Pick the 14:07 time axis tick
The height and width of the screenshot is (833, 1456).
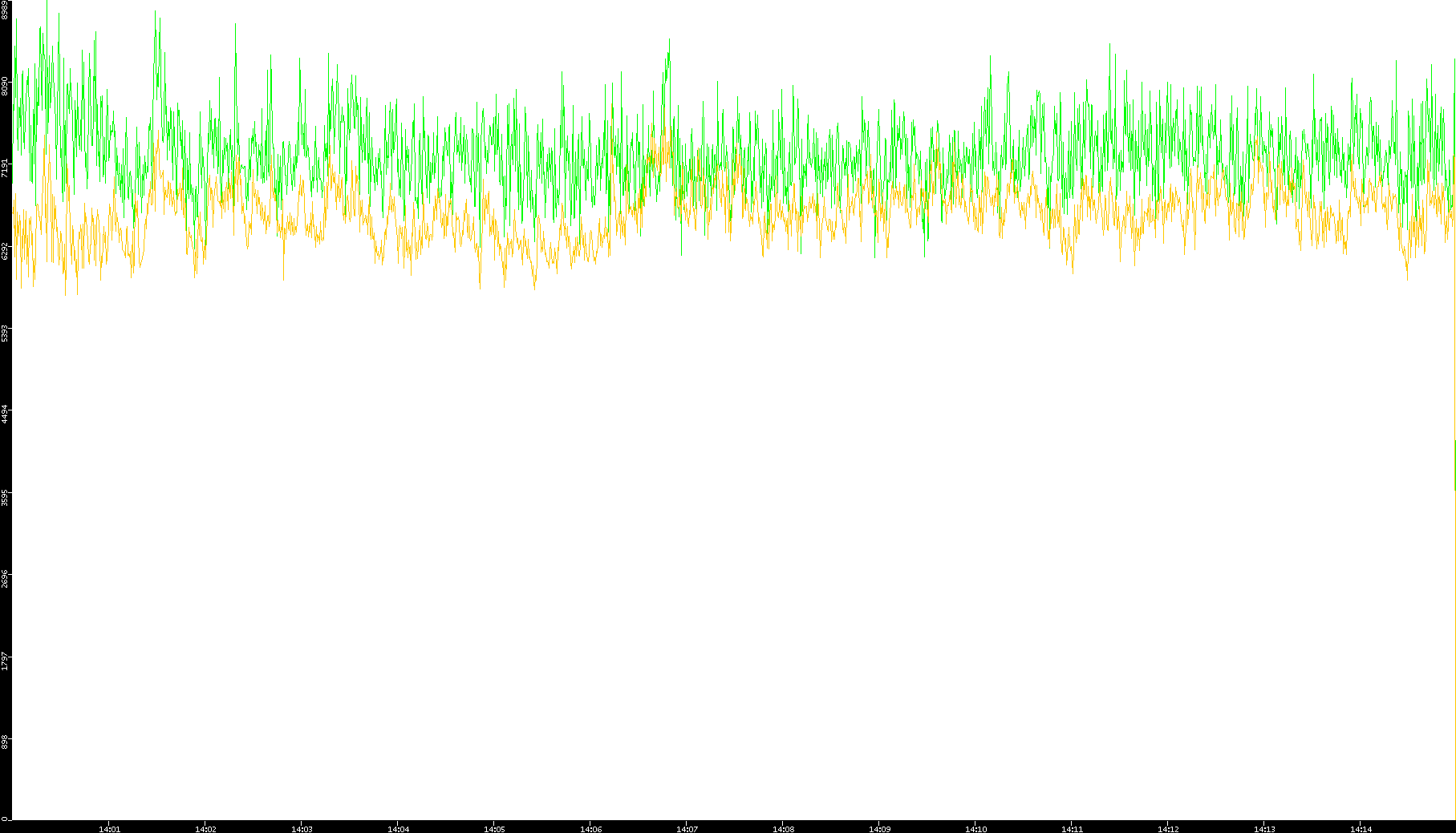click(x=687, y=829)
